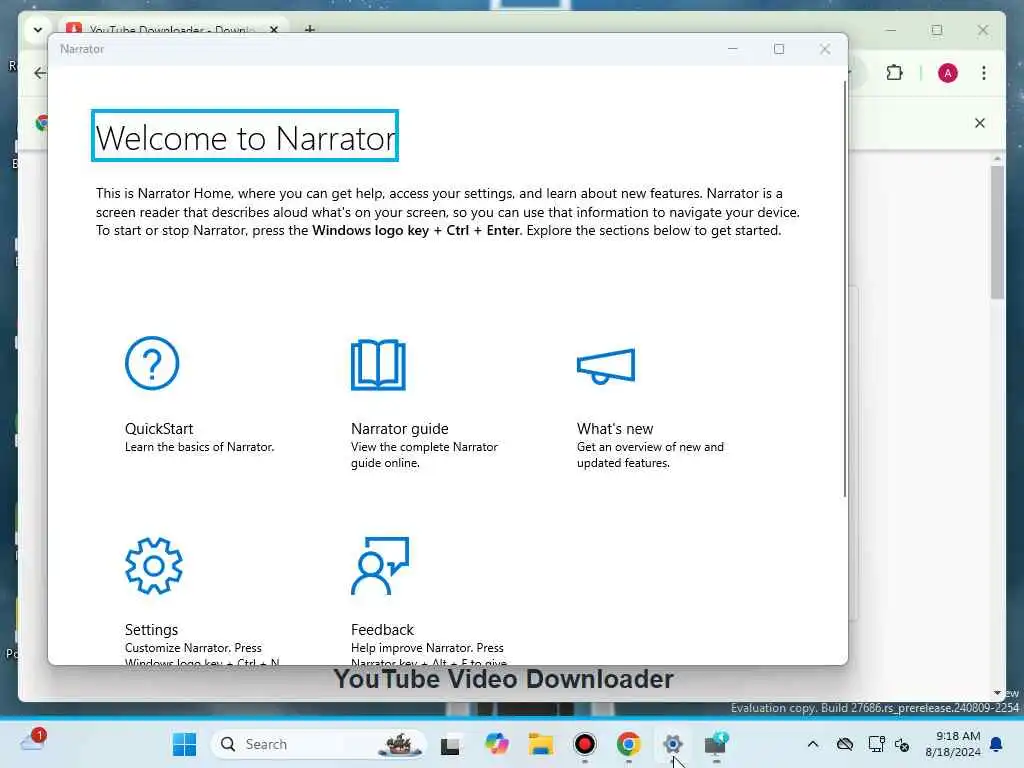This screenshot has height=768, width=1024.
Task: Click the Welcome to Narrator title
Action: coord(245,136)
